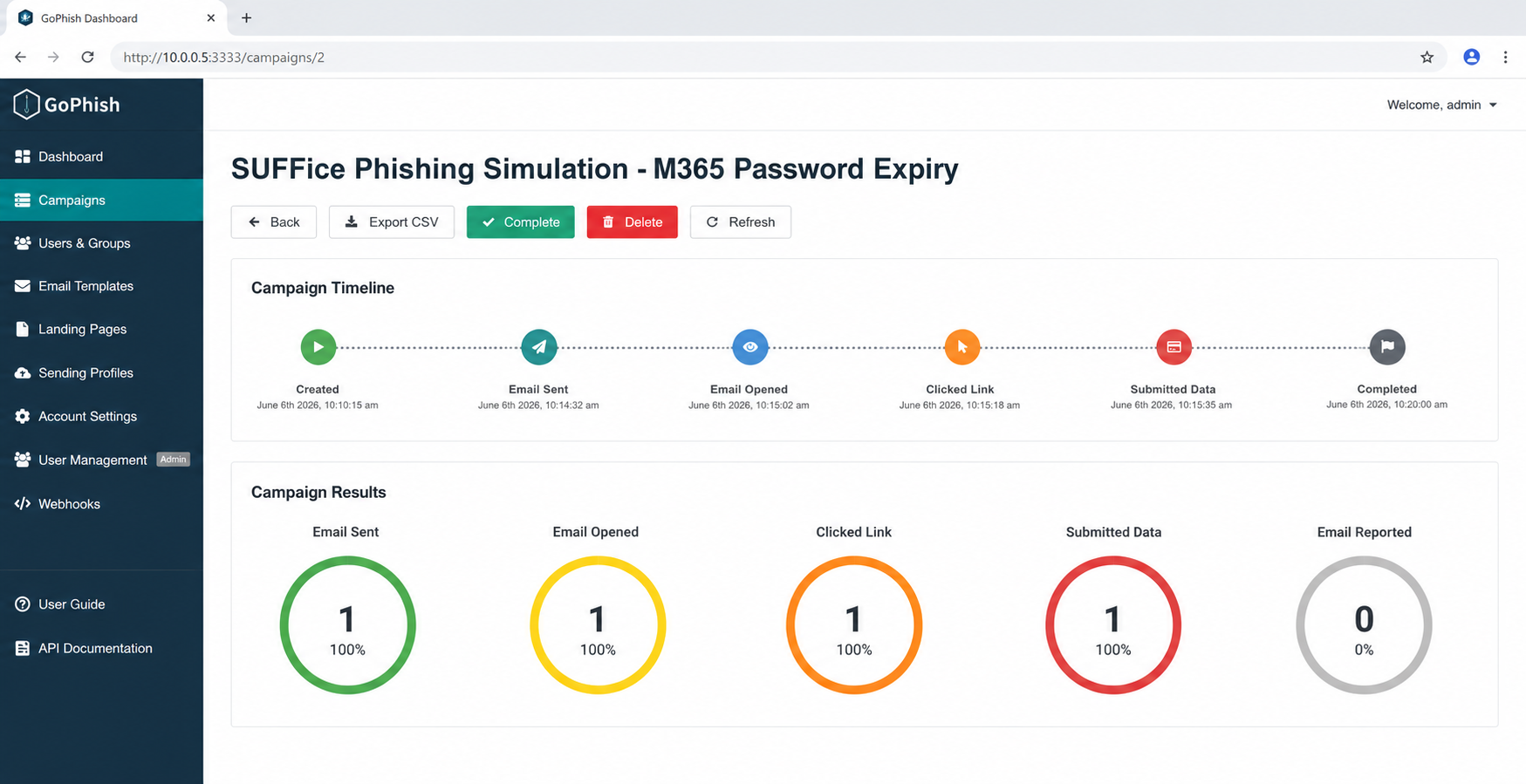Navigate to Sending Profiles
1526x784 pixels.
[101, 372]
